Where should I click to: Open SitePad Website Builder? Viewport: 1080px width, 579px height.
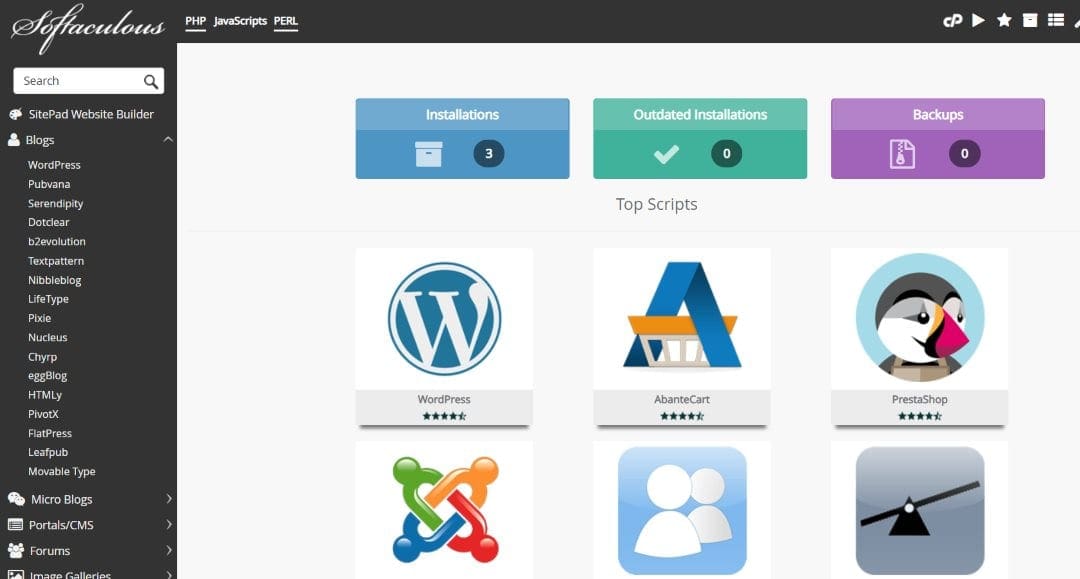point(91,114)
